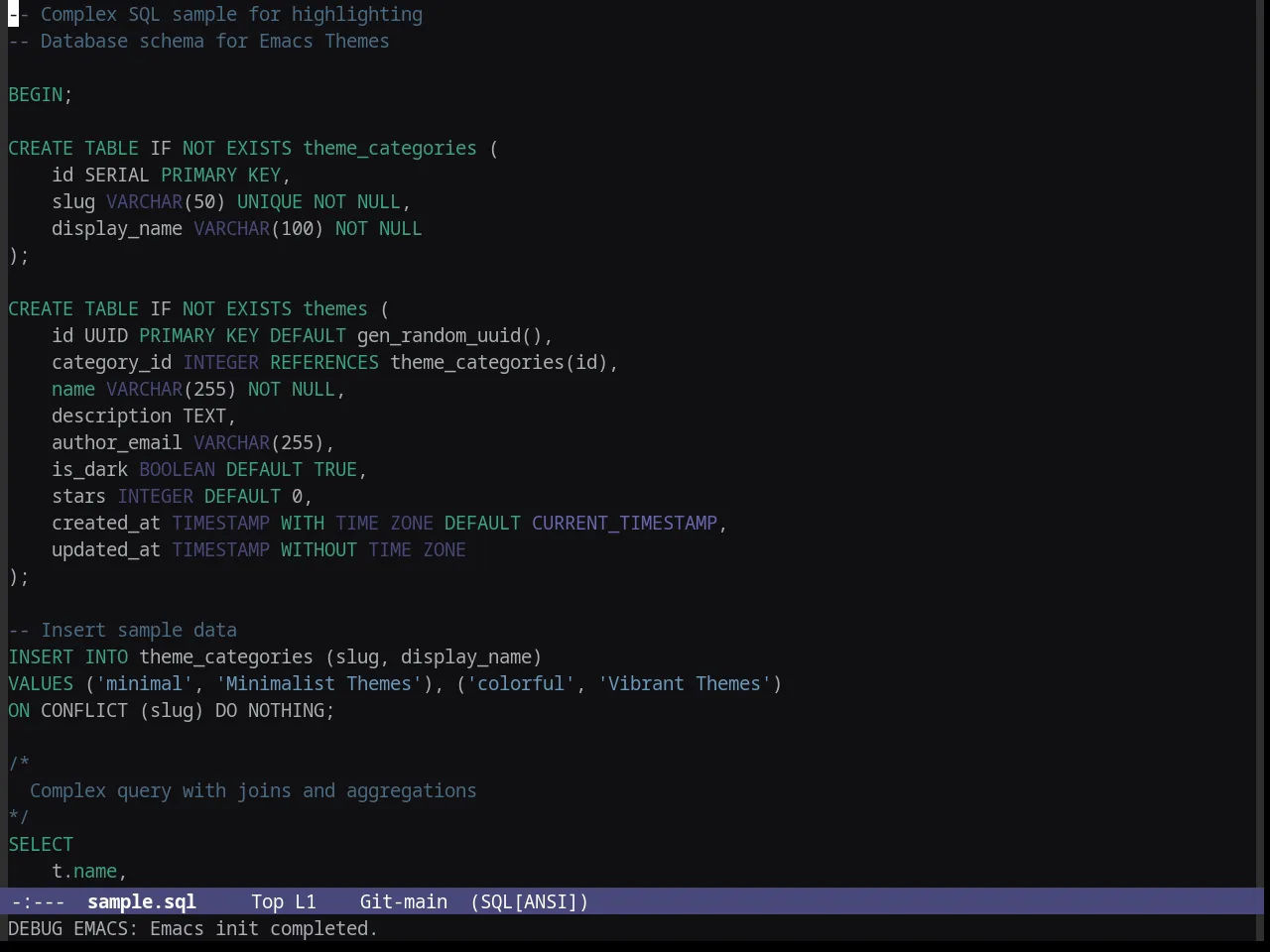The image size is (1270, 952).
Task: Click CONFLICT in the ON CONFLICT line
Action: pos(84,710)
